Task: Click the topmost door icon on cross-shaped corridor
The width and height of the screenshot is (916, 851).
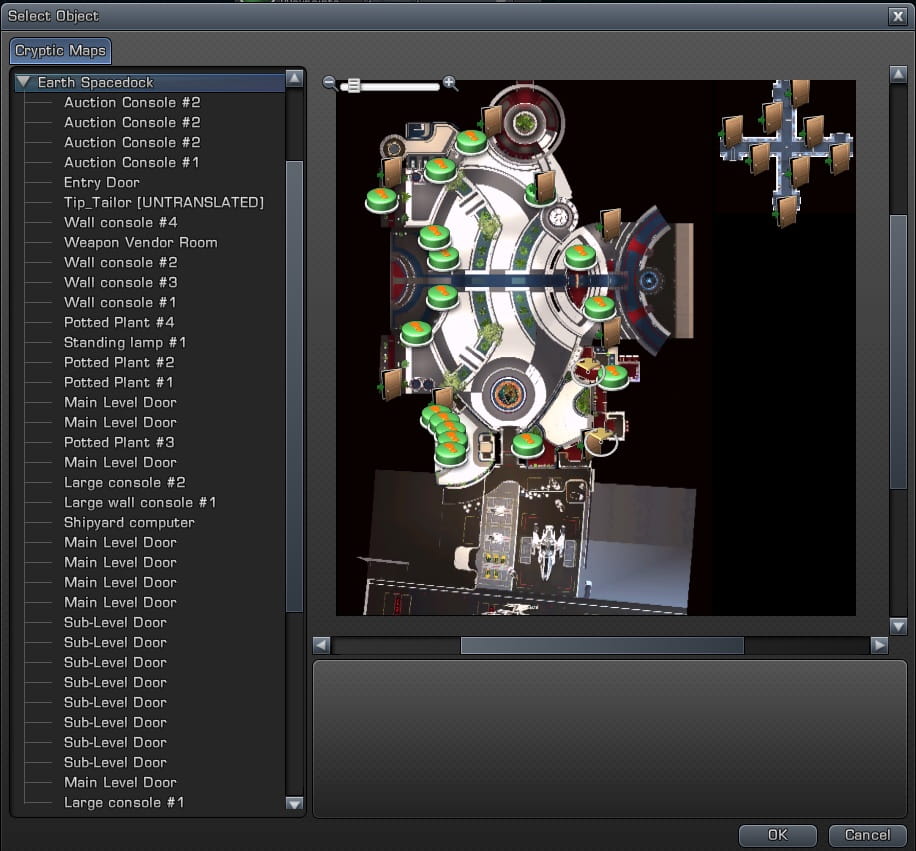Action: click(800, 93)
